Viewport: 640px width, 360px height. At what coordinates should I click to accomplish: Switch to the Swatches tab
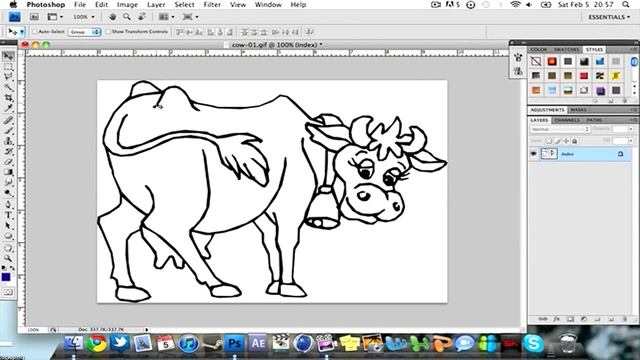pos(567,49)
